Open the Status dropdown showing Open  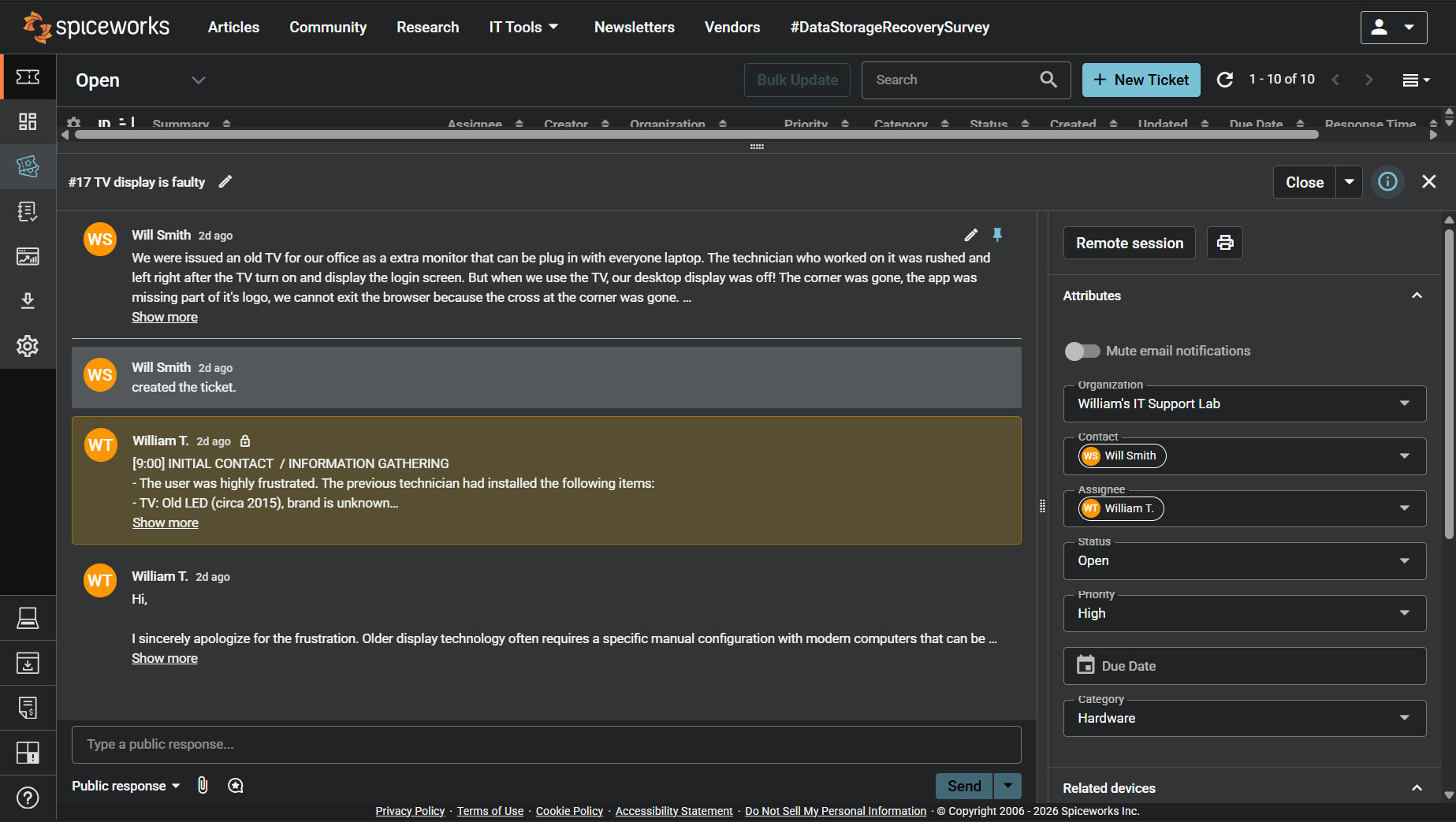(1244, 560)
